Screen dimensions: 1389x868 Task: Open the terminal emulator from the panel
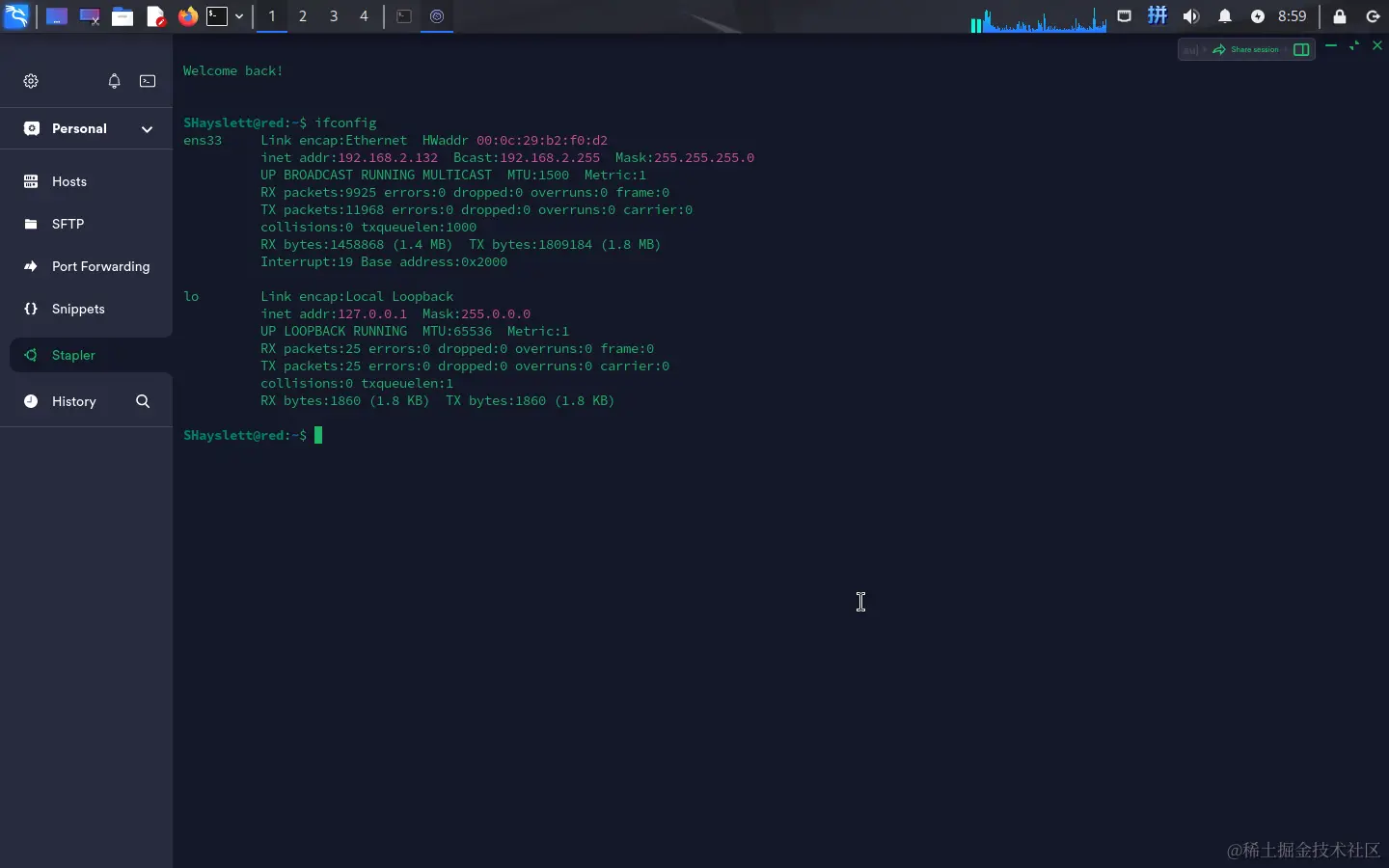click(217, 16)
